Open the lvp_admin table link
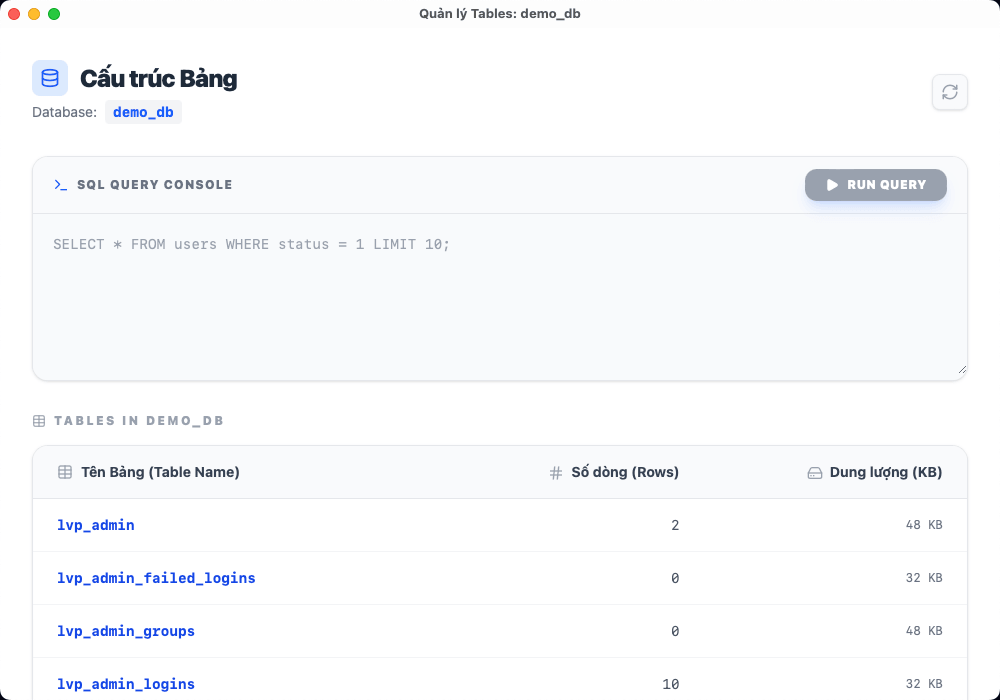 pyautogui.click(x=96, y=525)
